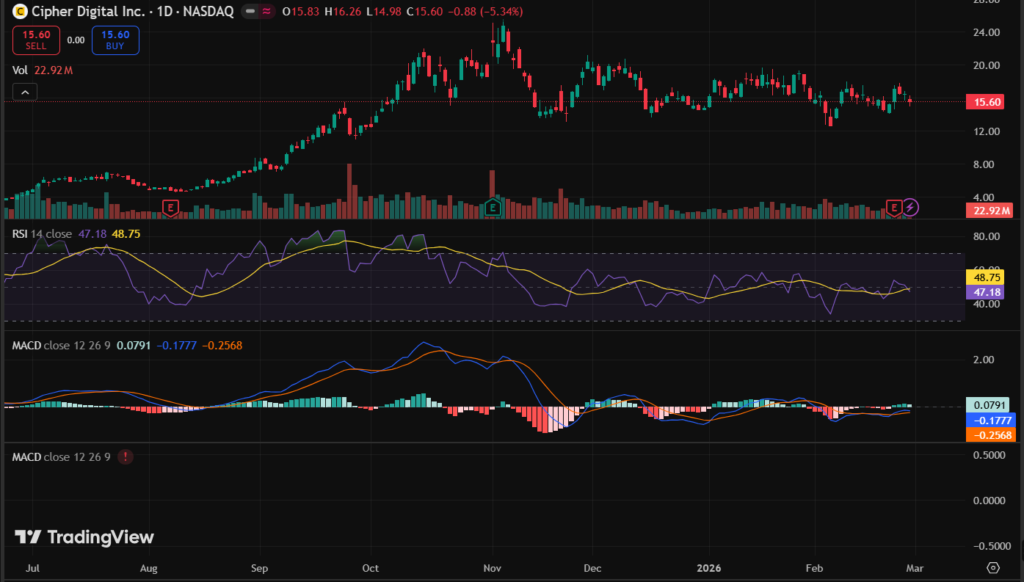Collapse the indicator legend with chevron button
Viewport: 1024px width, 582px height.
pyautogui.click(x=25, y=92)
